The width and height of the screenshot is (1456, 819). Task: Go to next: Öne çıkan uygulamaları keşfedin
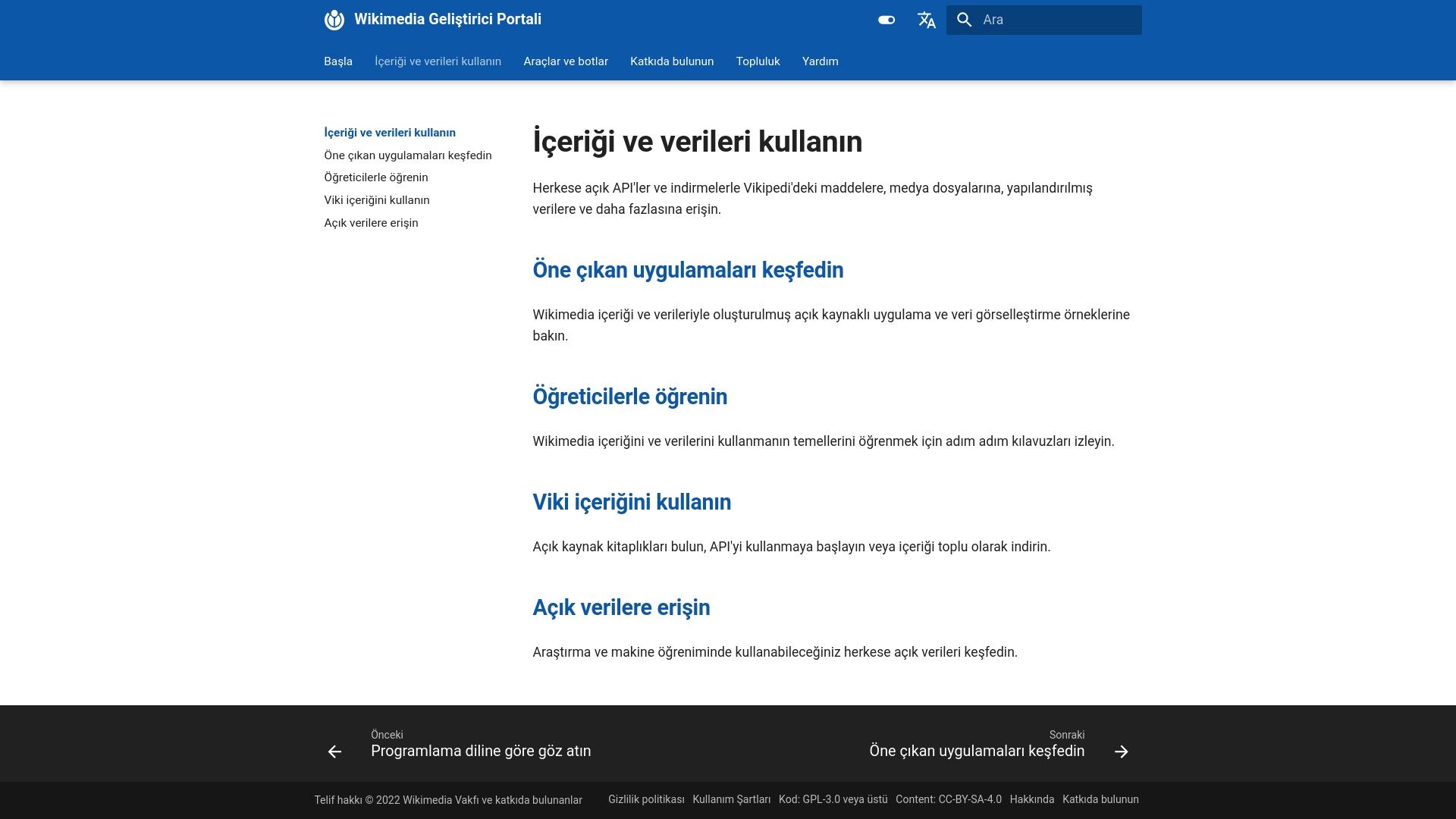tap(977, 751)
